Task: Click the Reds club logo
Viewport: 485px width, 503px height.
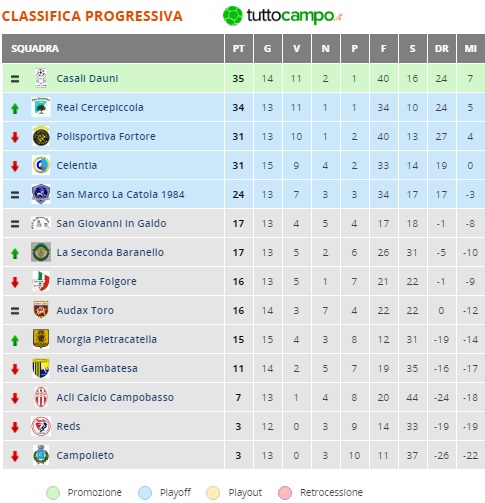Action: [41, 426]
